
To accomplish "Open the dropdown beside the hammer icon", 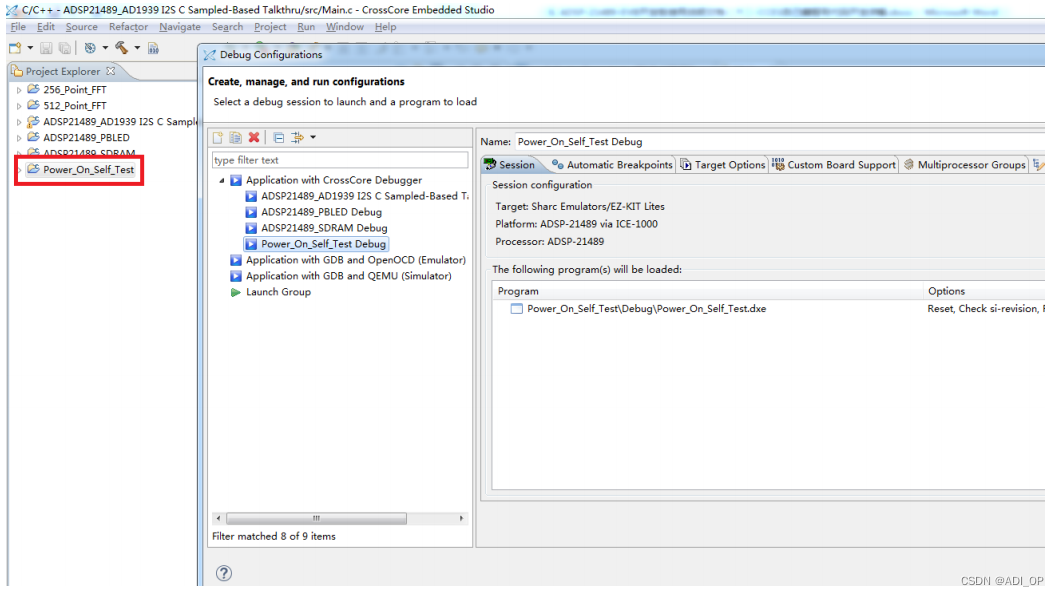I will pos(137,48).
